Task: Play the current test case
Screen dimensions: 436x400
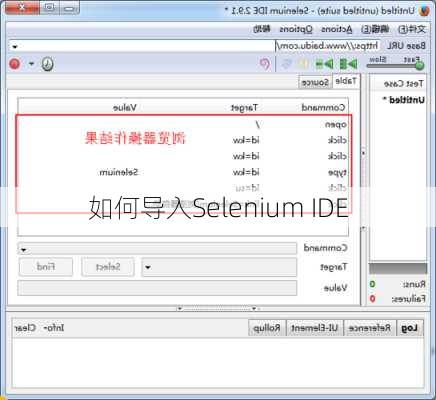Action: tap(324, 64)
